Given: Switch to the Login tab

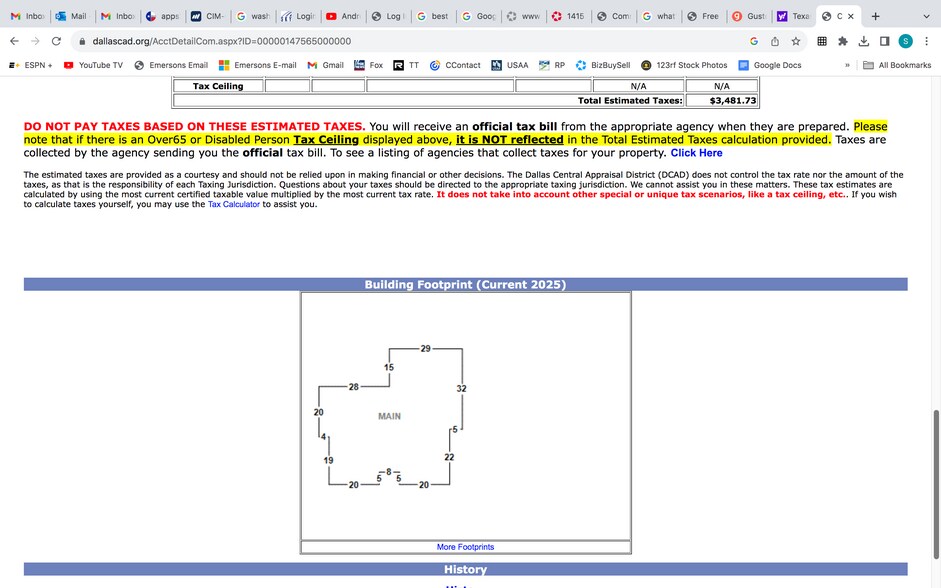Looking at the screenshot, I should 298,16.
